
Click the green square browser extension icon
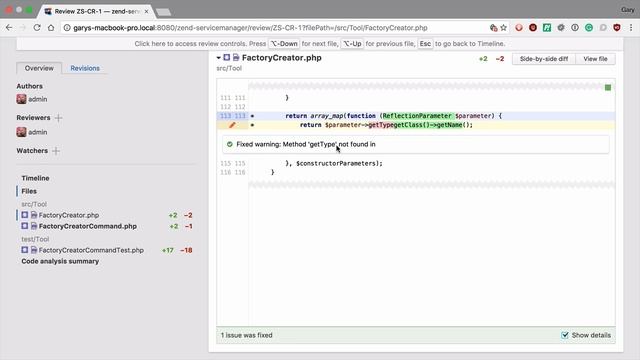coord(547,28)
